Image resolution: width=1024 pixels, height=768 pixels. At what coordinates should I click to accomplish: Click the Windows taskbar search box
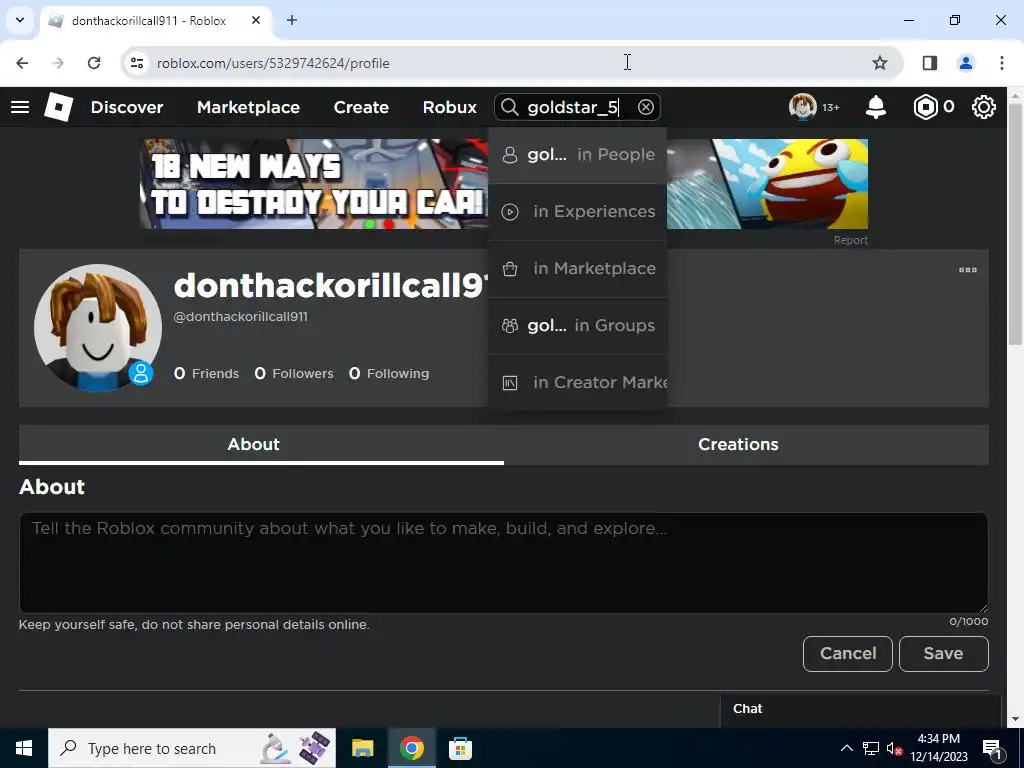(192, 748)
